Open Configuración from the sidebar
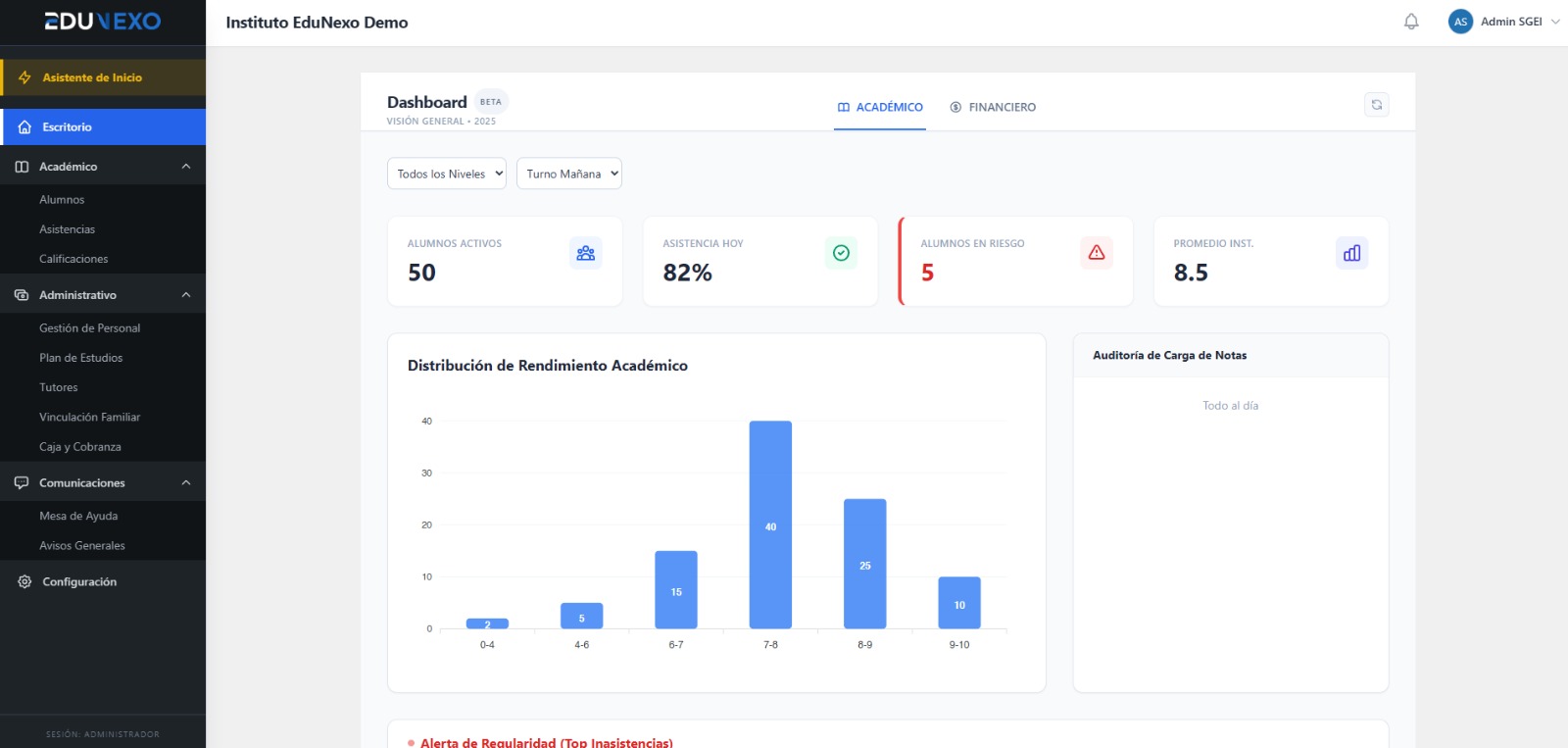 [x=79, y=582]
